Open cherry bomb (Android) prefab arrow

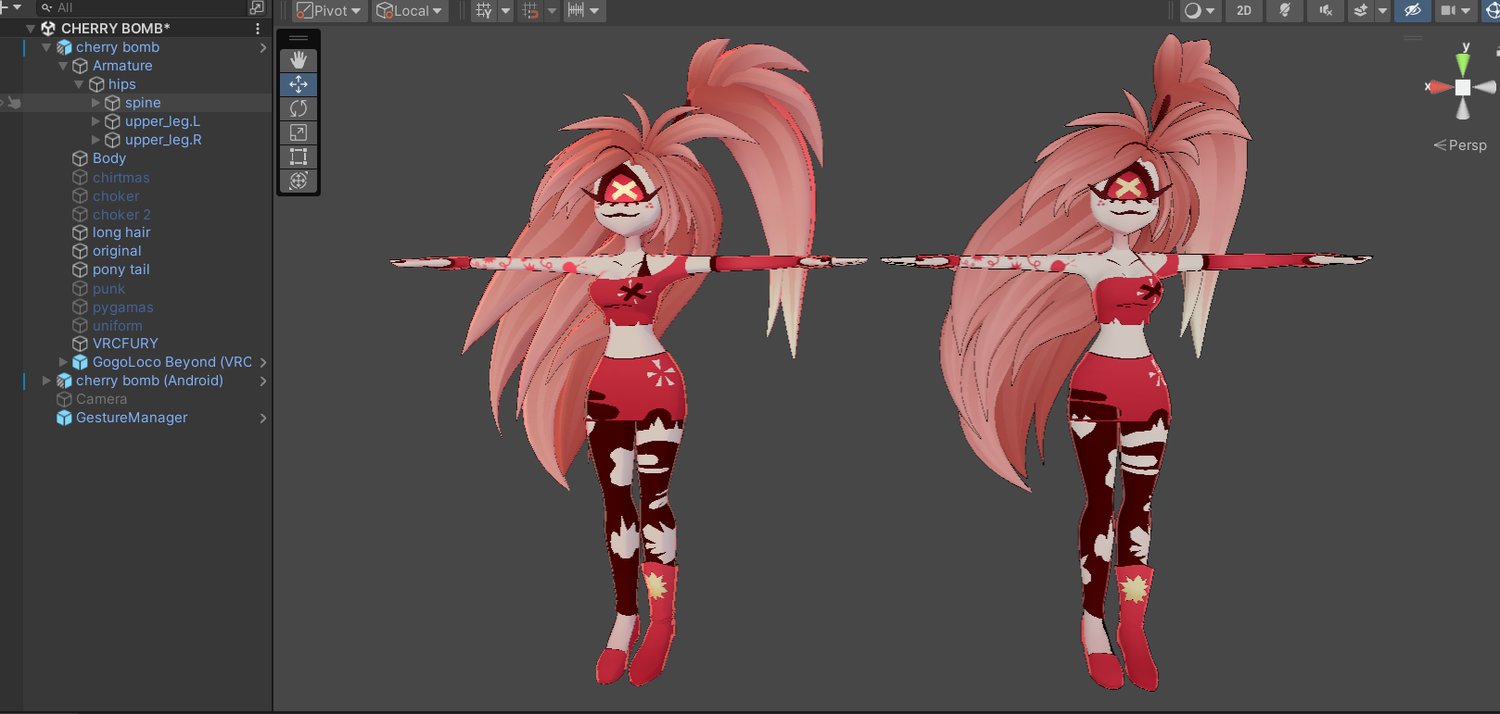point(263,381)
